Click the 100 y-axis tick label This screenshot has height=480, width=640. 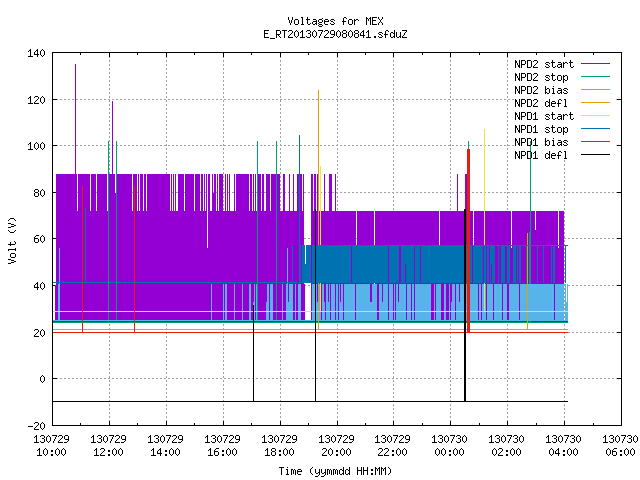[36, 146]
